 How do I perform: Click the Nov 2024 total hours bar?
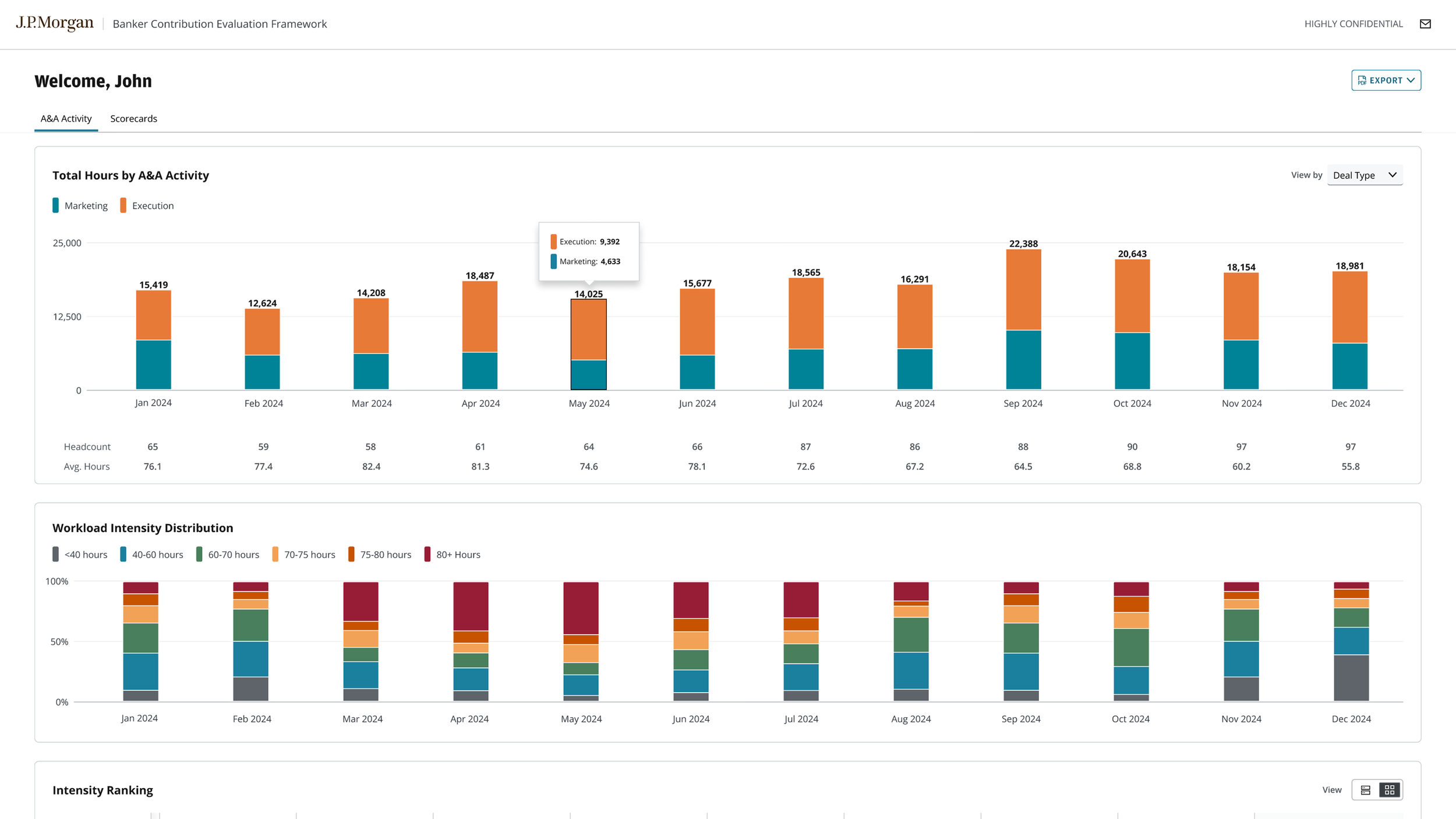pyautogui.click(x=1241, y=331)
